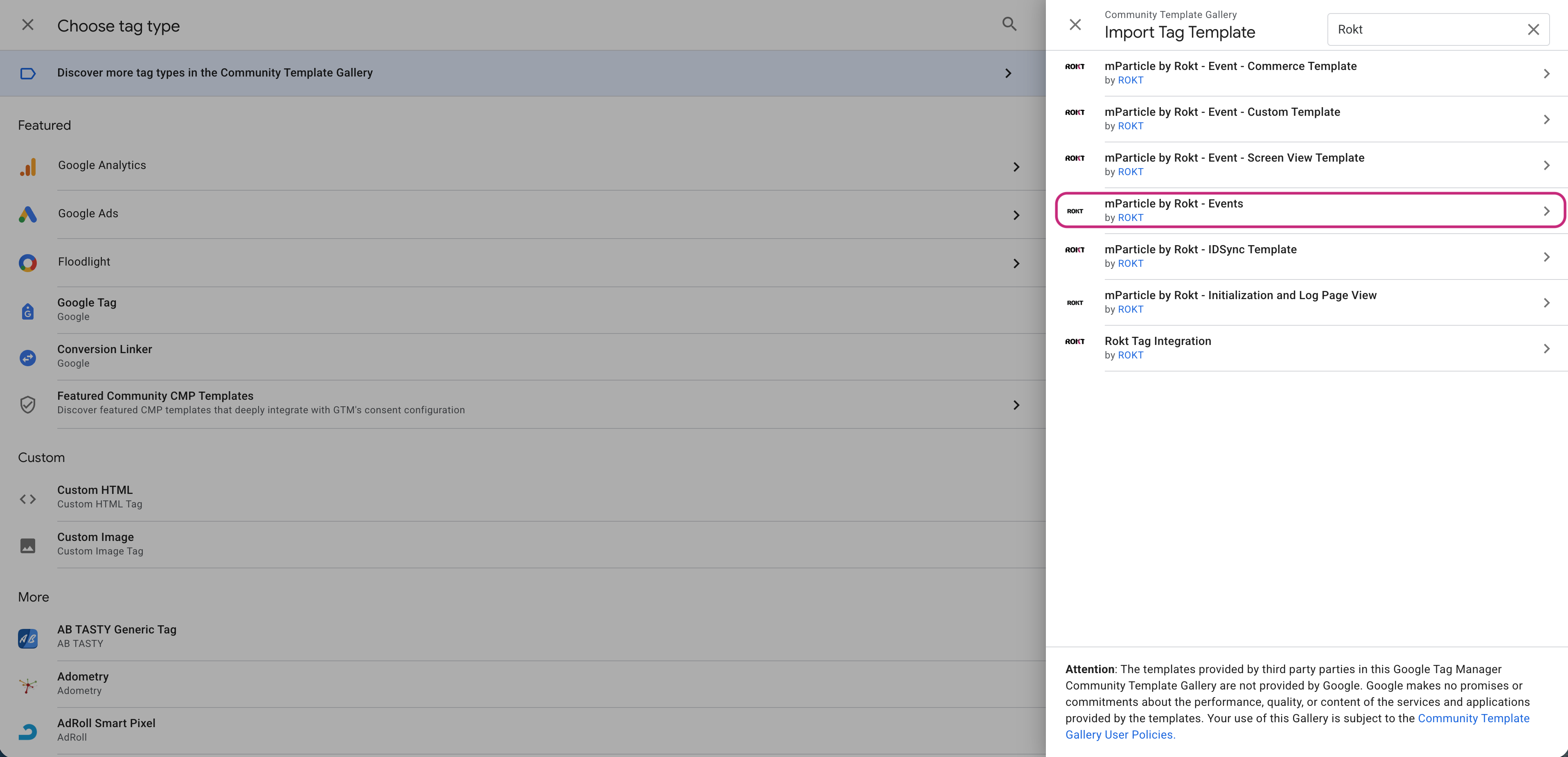Expand the mParticle by Rokt - Events template

1547,211
